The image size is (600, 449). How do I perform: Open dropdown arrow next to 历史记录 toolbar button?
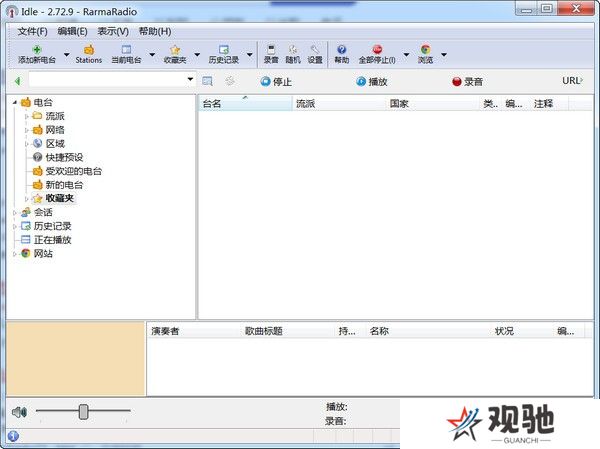(x=249, y=55)
